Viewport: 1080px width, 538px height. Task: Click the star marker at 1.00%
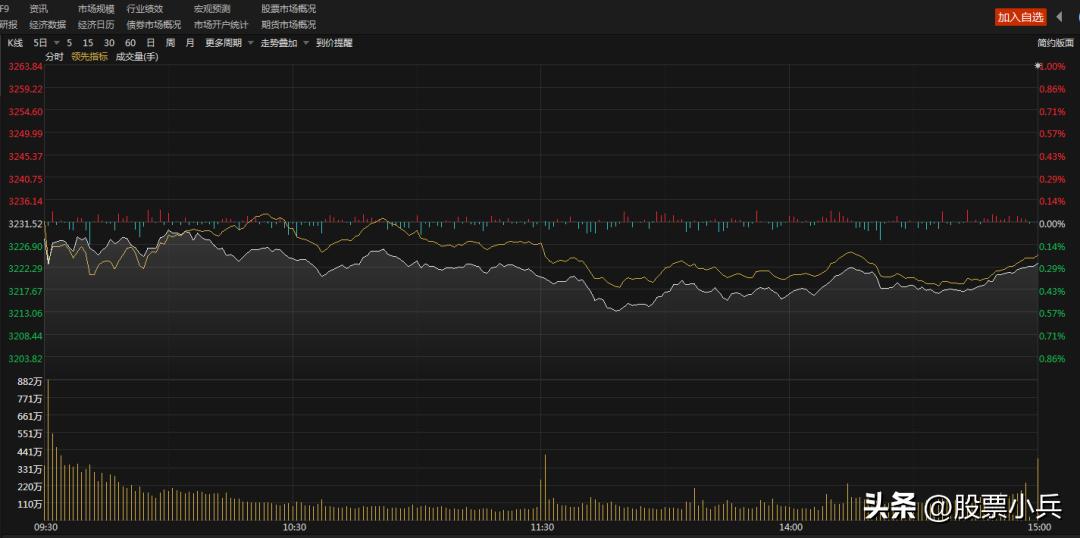1037,66
